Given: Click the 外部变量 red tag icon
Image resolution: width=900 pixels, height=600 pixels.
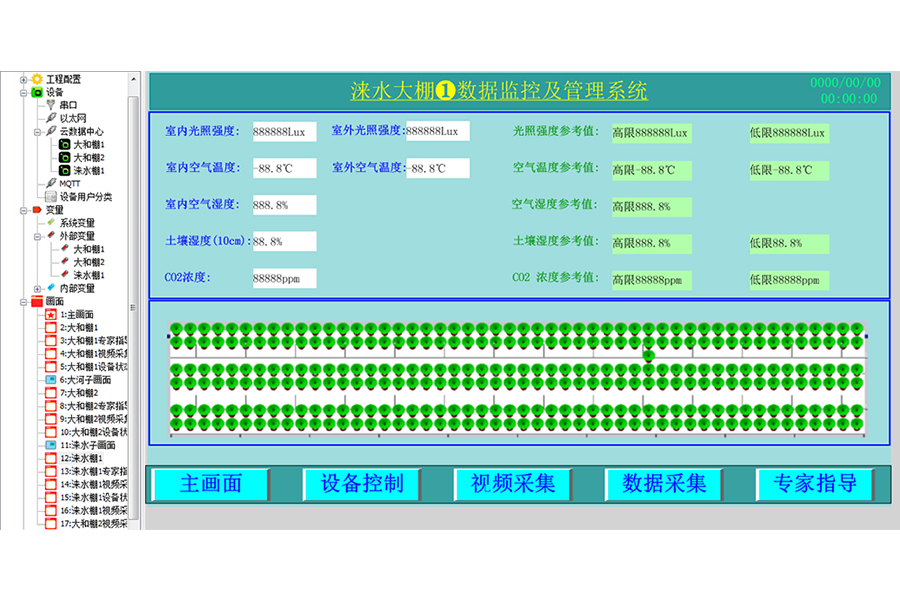Looking at the screenshot, I should (51, 235).
